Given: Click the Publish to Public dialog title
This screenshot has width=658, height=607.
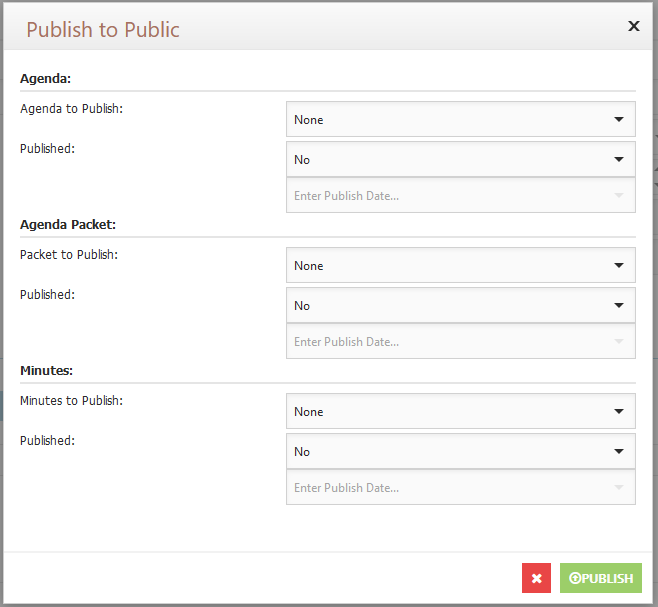Looking at the screenshot, I should coord(103,29).
